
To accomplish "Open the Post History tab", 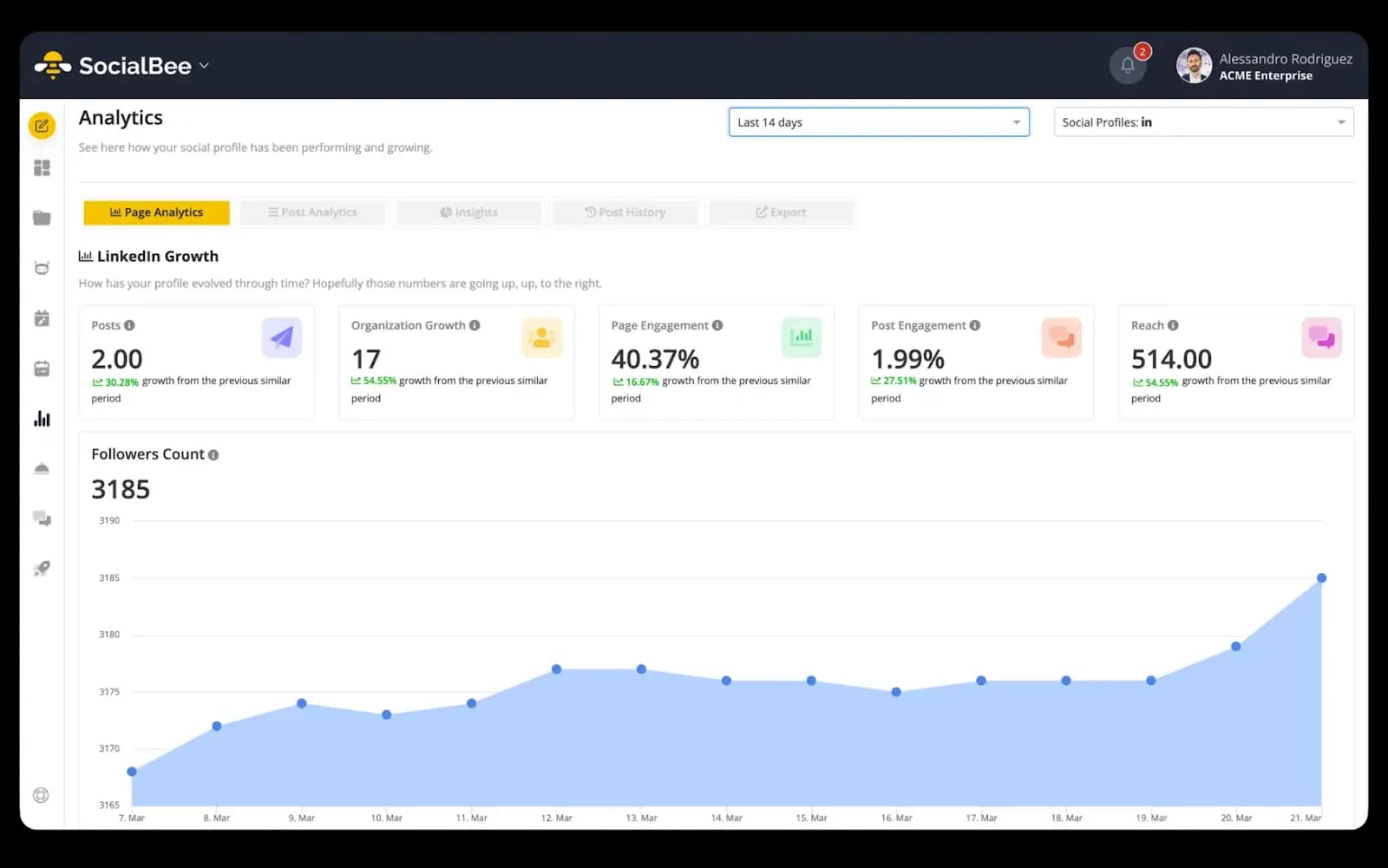I will 625,212.
